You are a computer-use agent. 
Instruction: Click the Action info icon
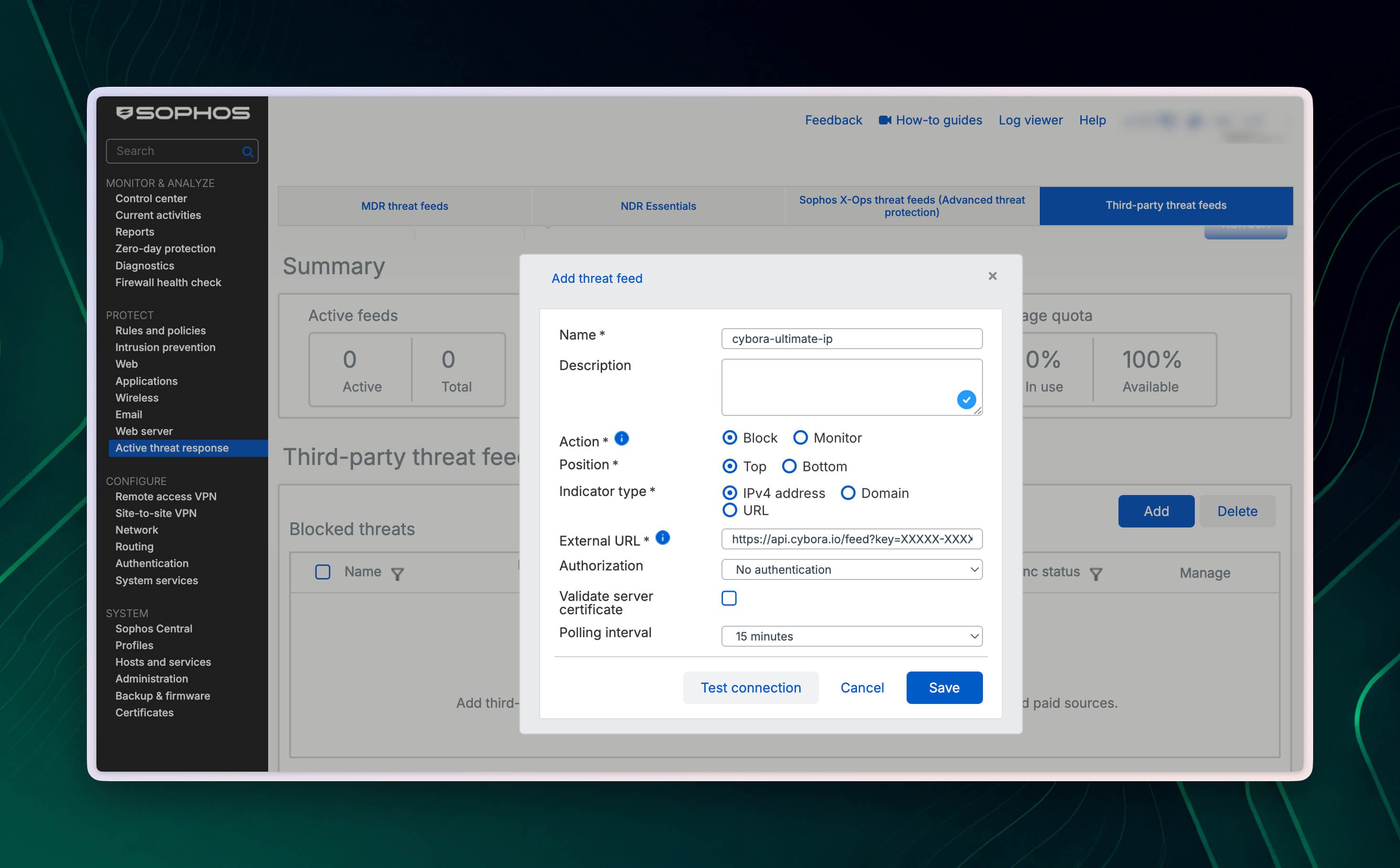[x=621, y=439]
